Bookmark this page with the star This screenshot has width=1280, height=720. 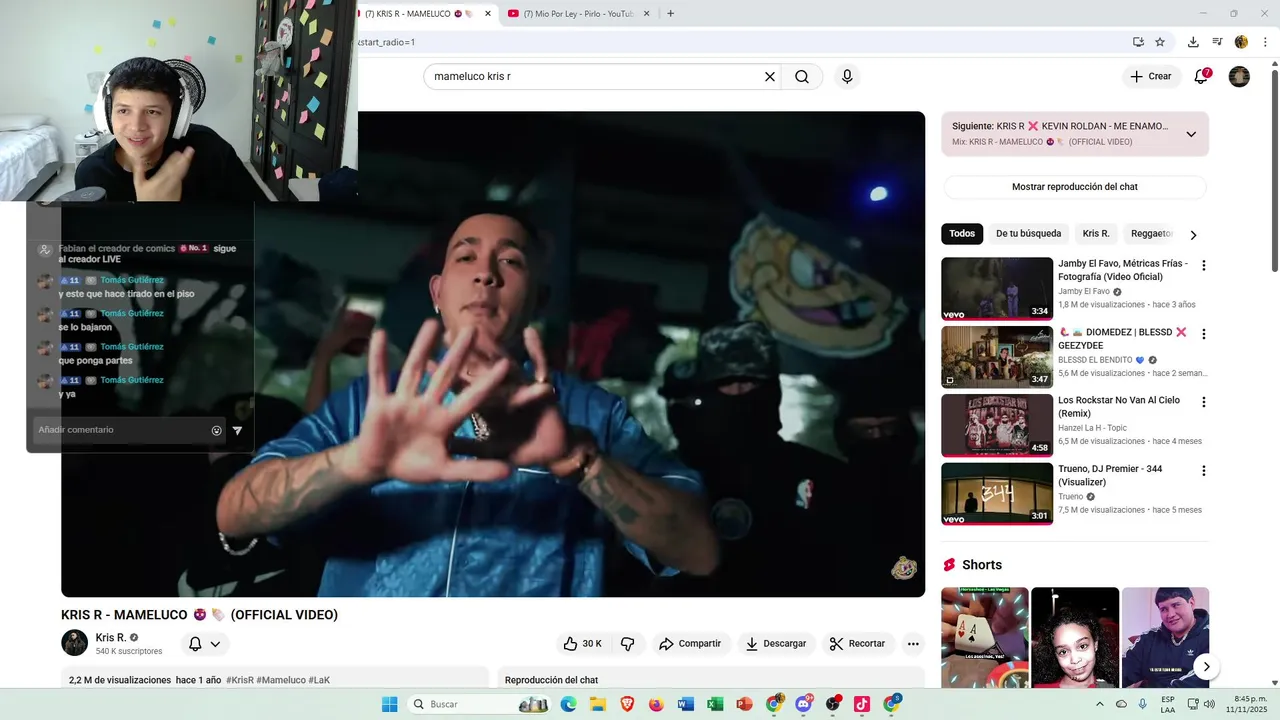point(1160,42)
